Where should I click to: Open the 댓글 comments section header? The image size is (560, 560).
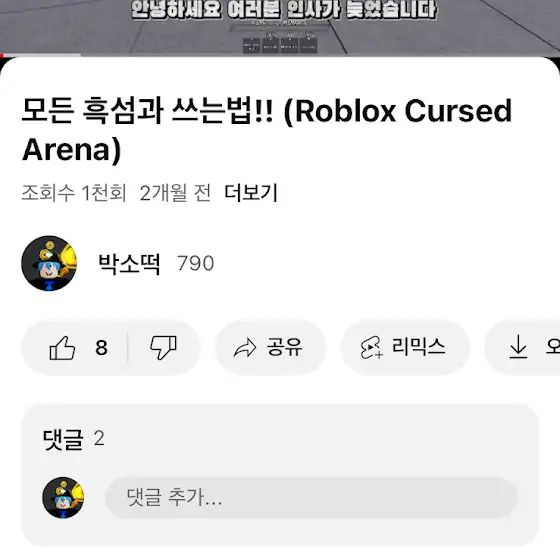pyautogui.click(x=63, y=439)
